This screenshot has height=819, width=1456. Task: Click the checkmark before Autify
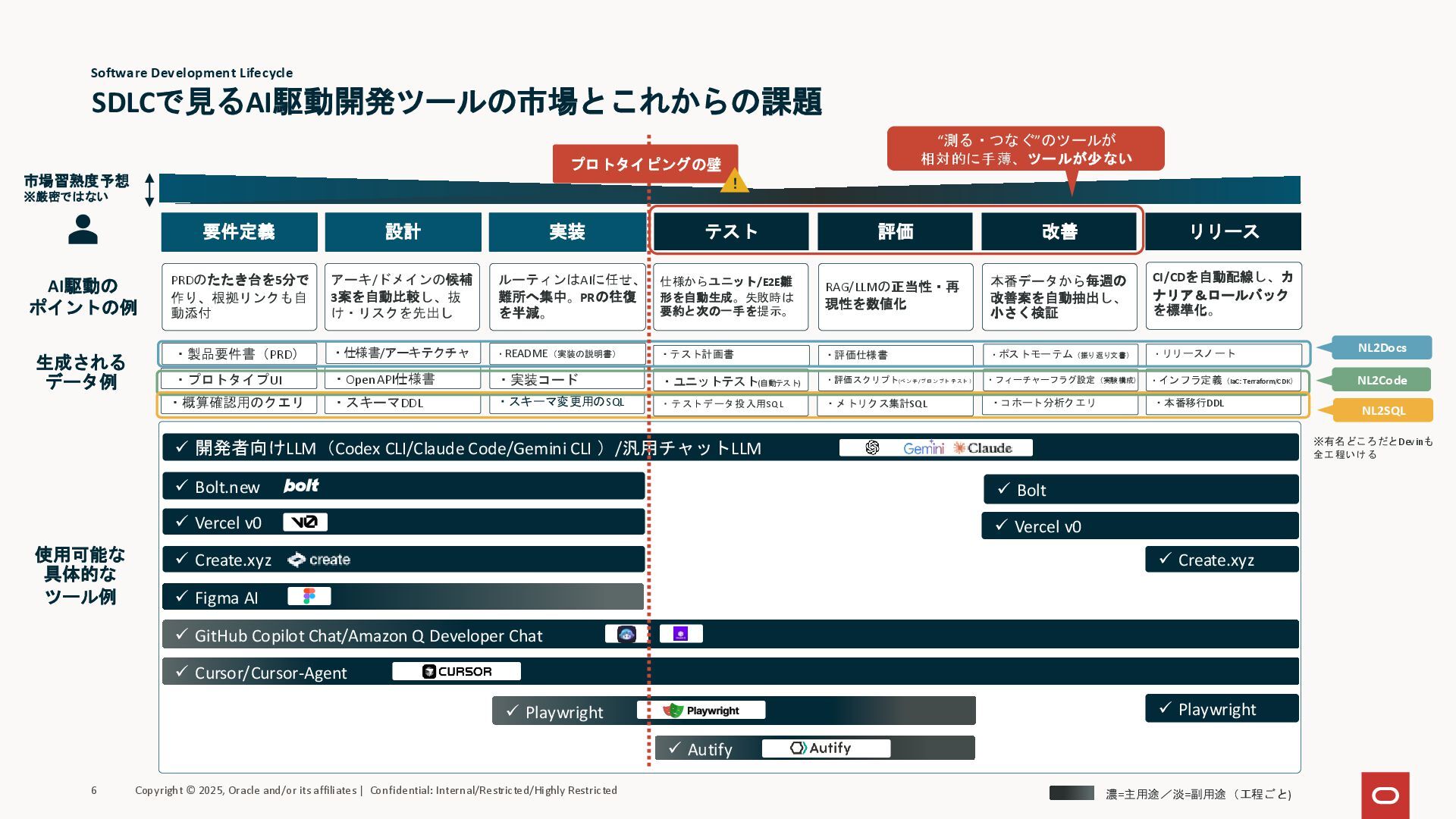(674, 748)
